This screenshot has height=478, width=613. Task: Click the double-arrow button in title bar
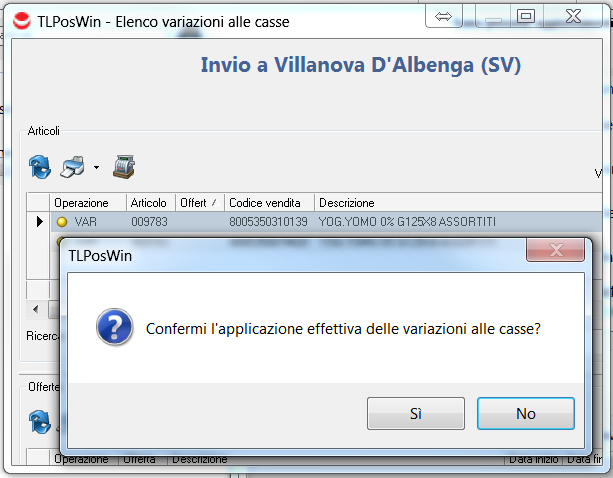(x=444, y=16)
